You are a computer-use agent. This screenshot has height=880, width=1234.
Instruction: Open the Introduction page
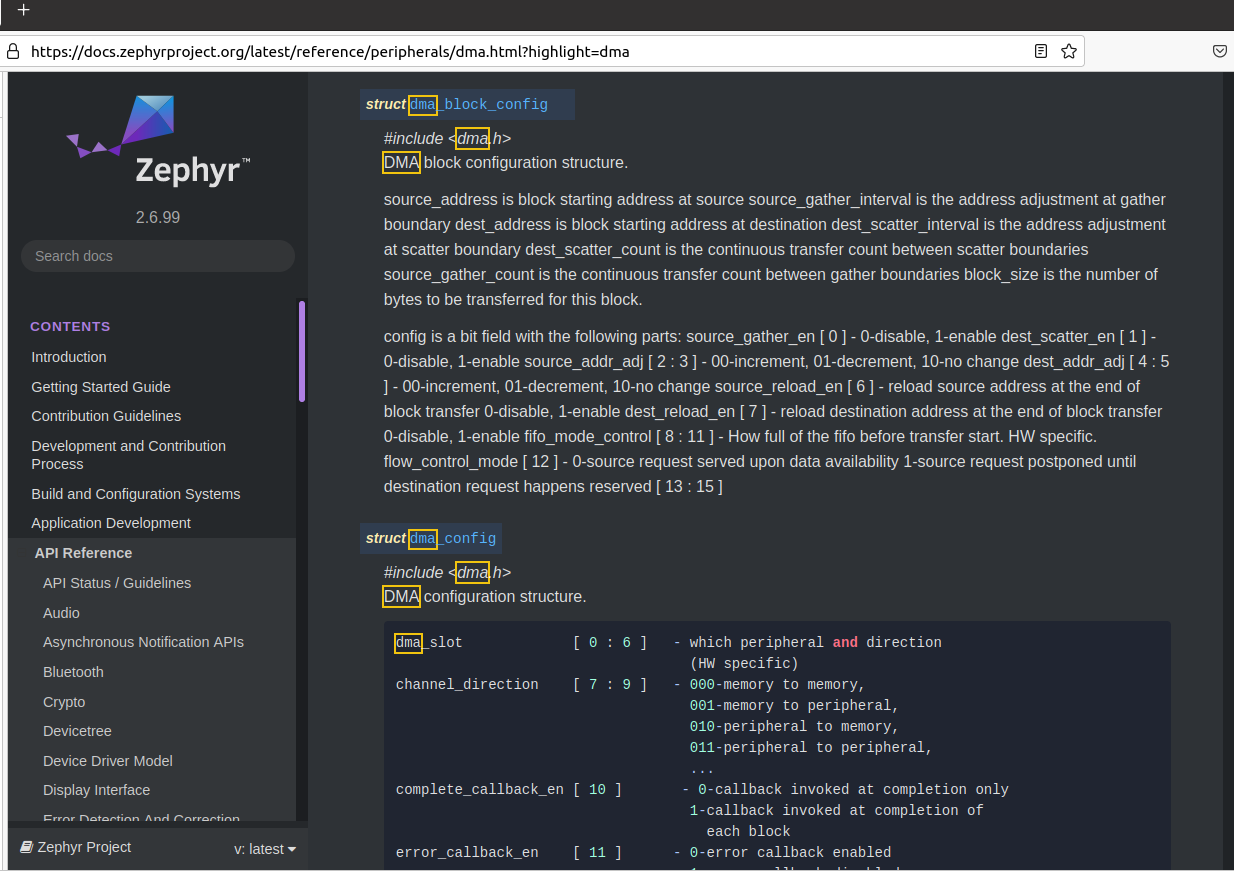tap(68, 357)
